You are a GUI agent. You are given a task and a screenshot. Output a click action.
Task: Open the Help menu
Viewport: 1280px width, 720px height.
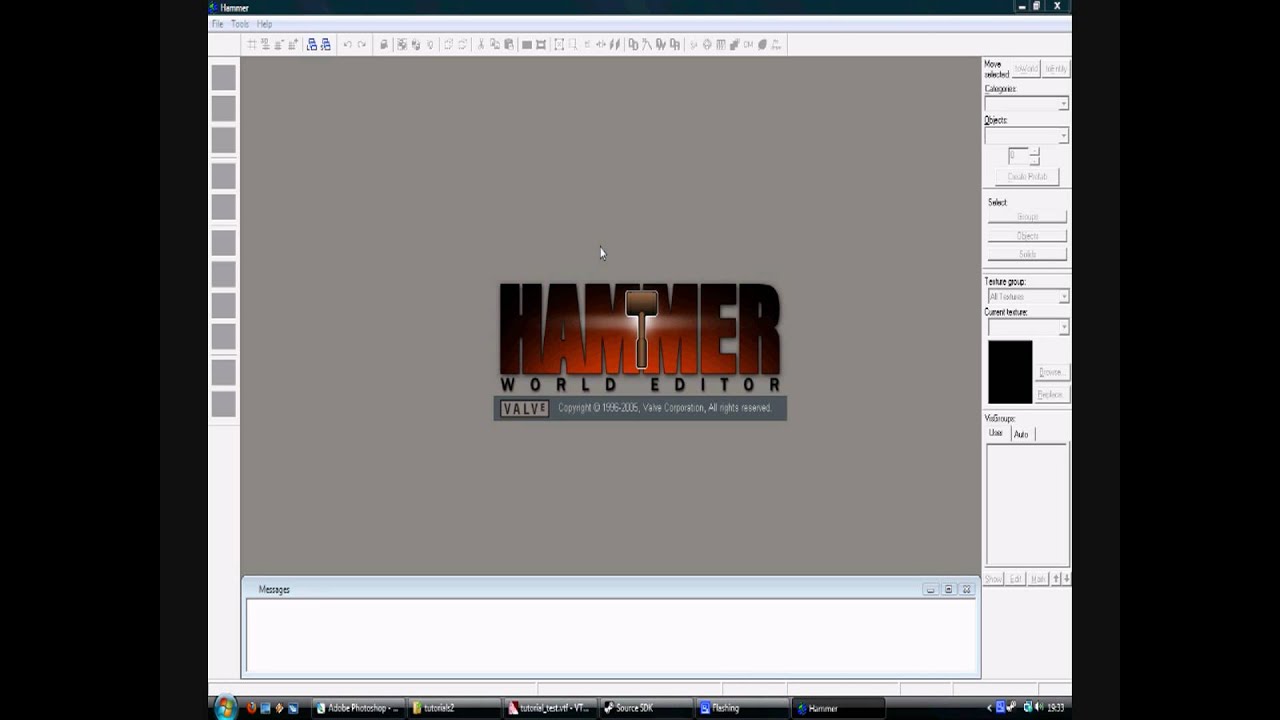tap(264, 24)
